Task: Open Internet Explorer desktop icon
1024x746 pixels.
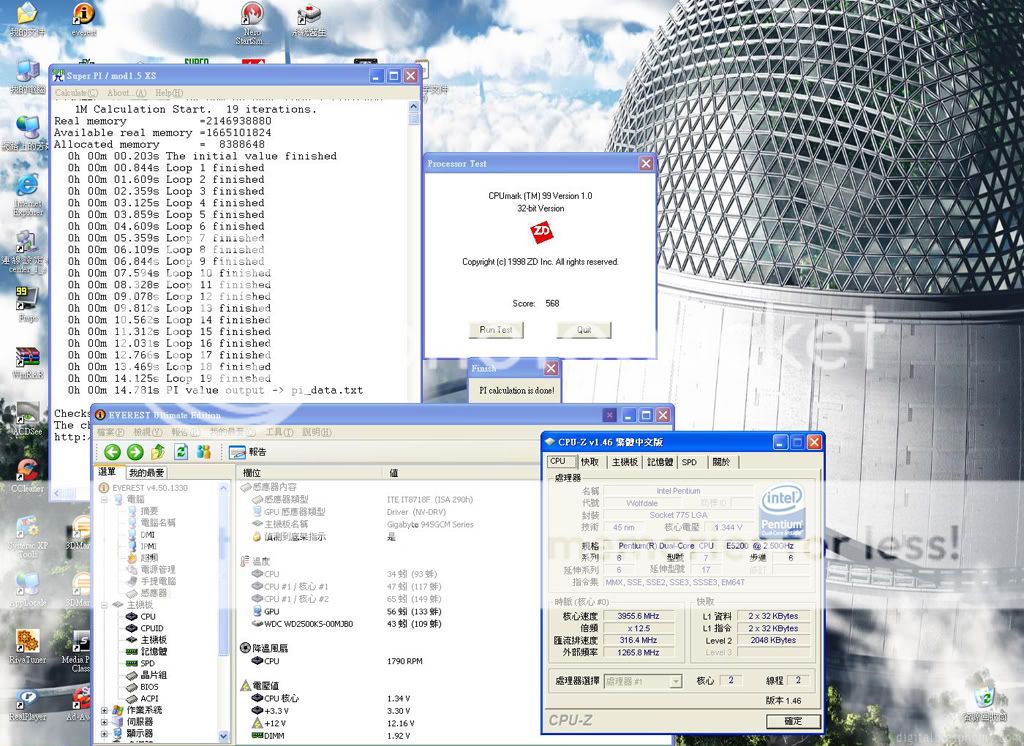Action: [27, 194]
